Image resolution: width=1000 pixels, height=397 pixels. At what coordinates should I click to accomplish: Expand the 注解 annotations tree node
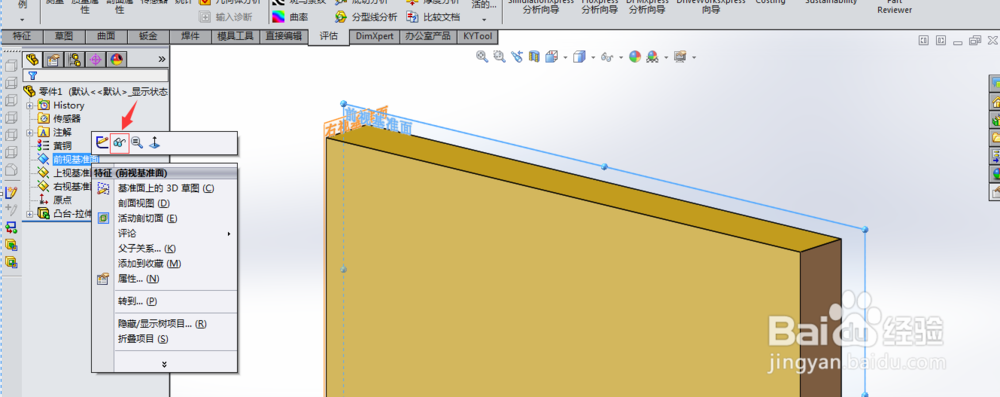29,132
